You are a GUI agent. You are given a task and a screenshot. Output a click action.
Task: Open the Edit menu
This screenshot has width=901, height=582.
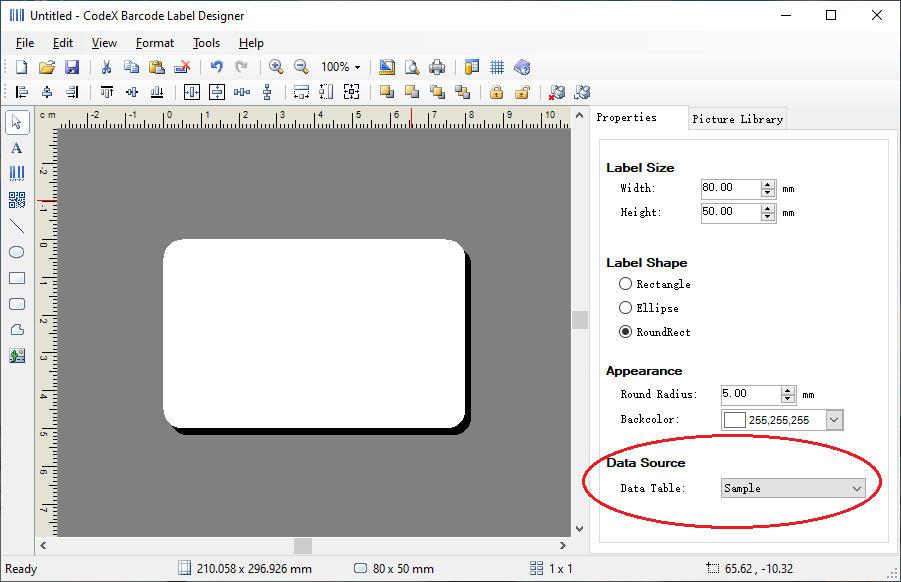tap(63, 43)
